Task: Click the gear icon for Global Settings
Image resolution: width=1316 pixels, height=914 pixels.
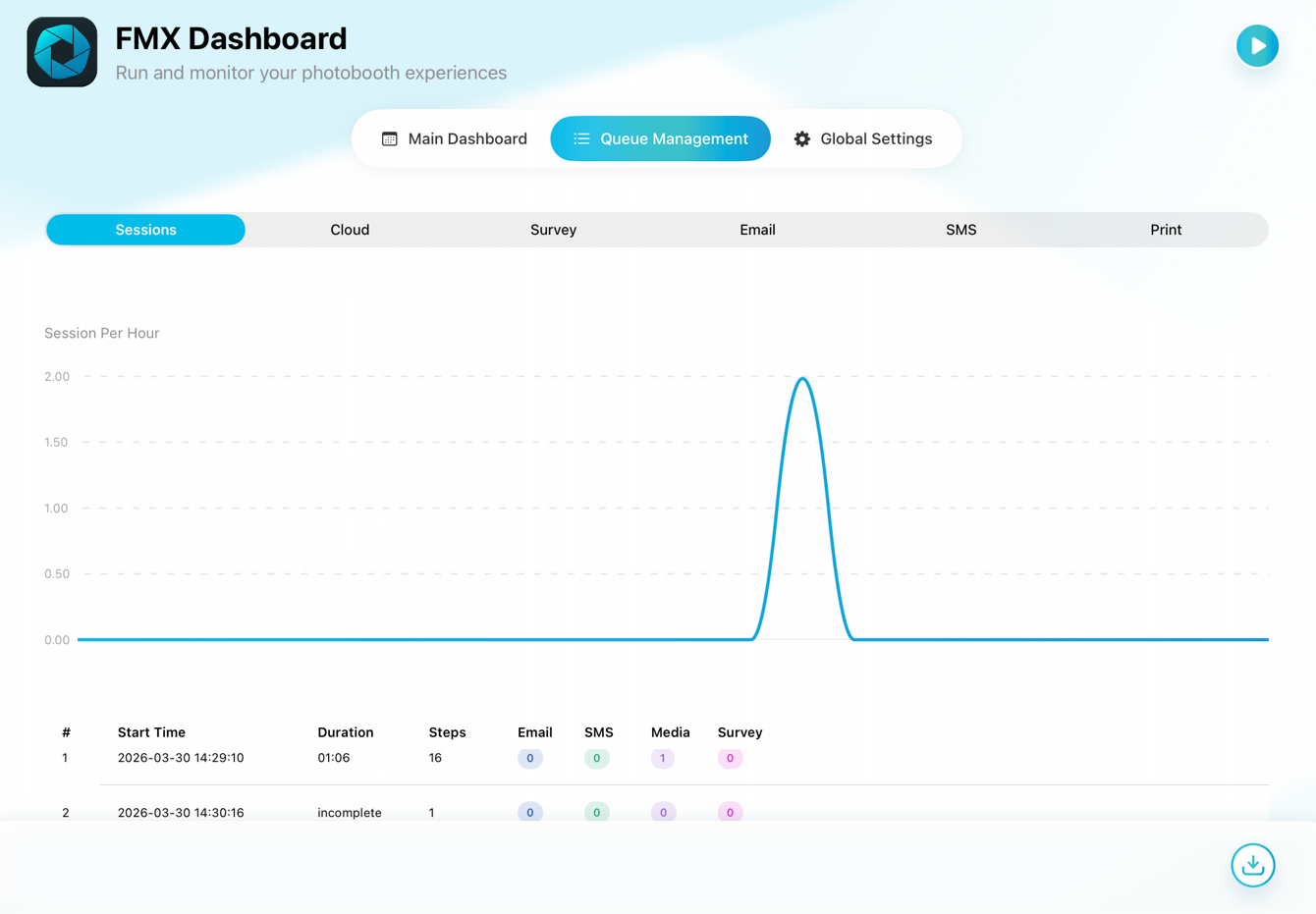Action: tap(802, 139)
